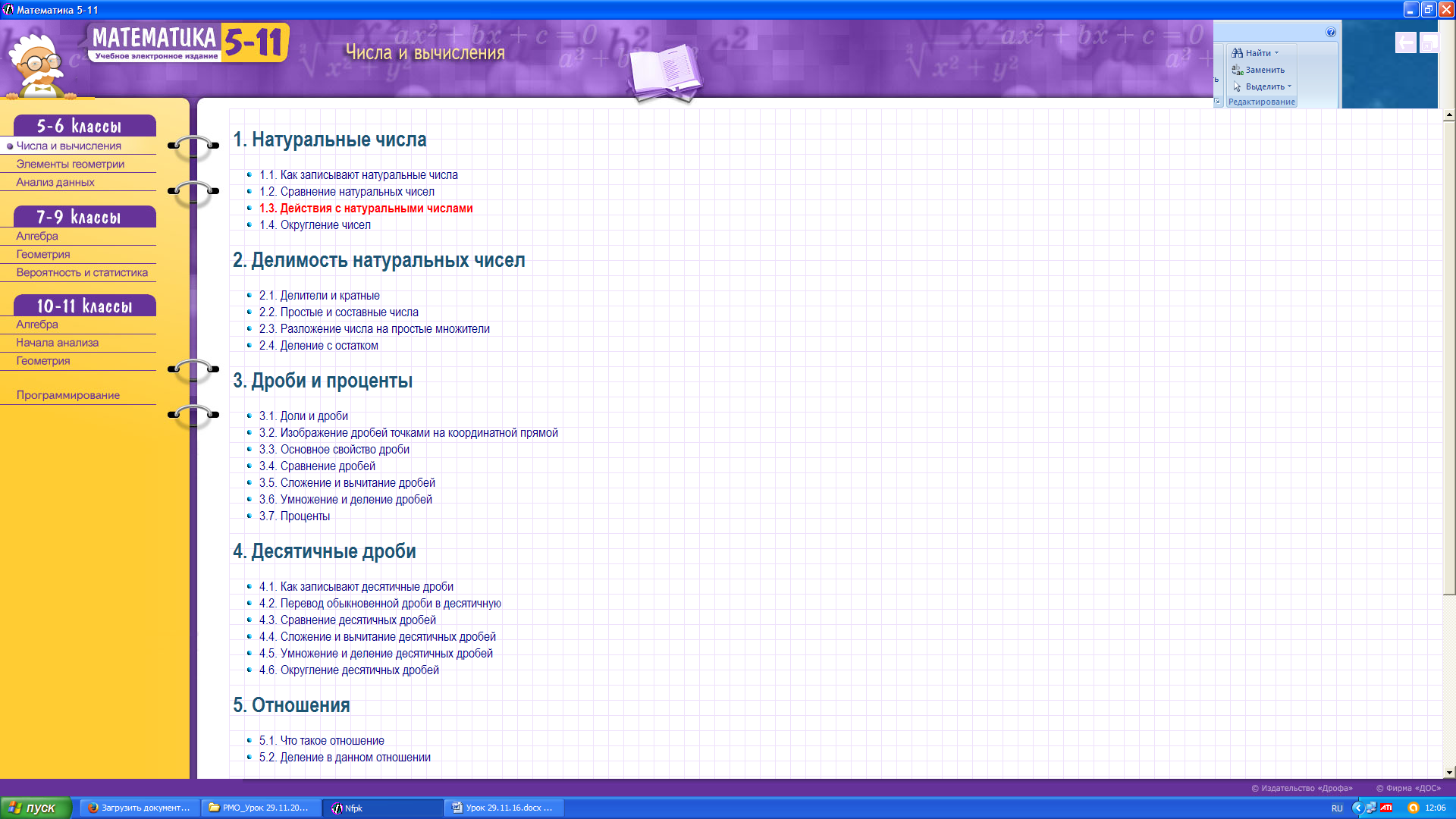Image resolution: width=1456 pixels, height=819 pixels.
Task: Open 3.5. Сложение и вычитание дробей
Action: tap(347, 482)
